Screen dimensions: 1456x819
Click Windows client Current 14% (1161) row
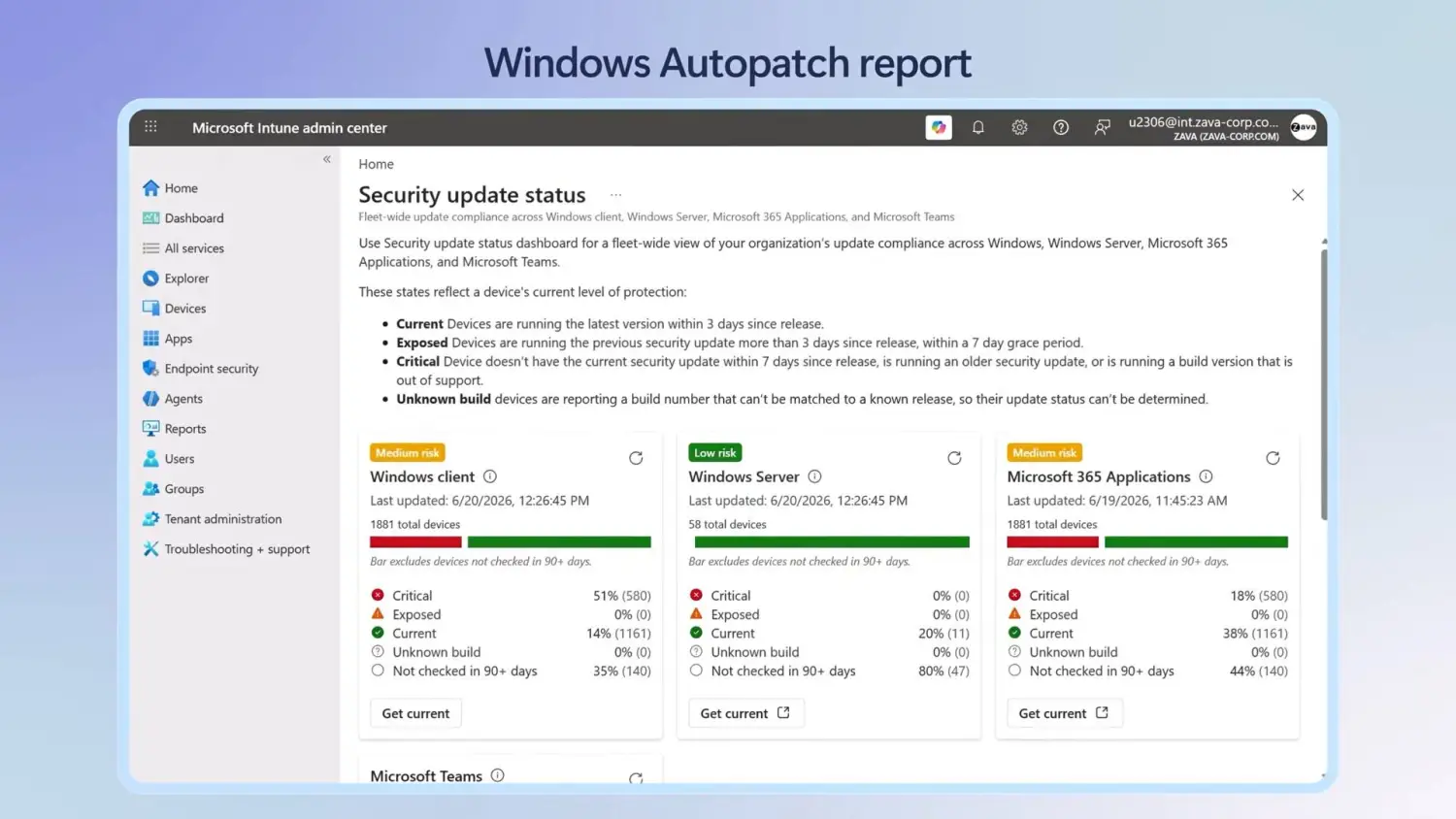[x=511, y=634]
